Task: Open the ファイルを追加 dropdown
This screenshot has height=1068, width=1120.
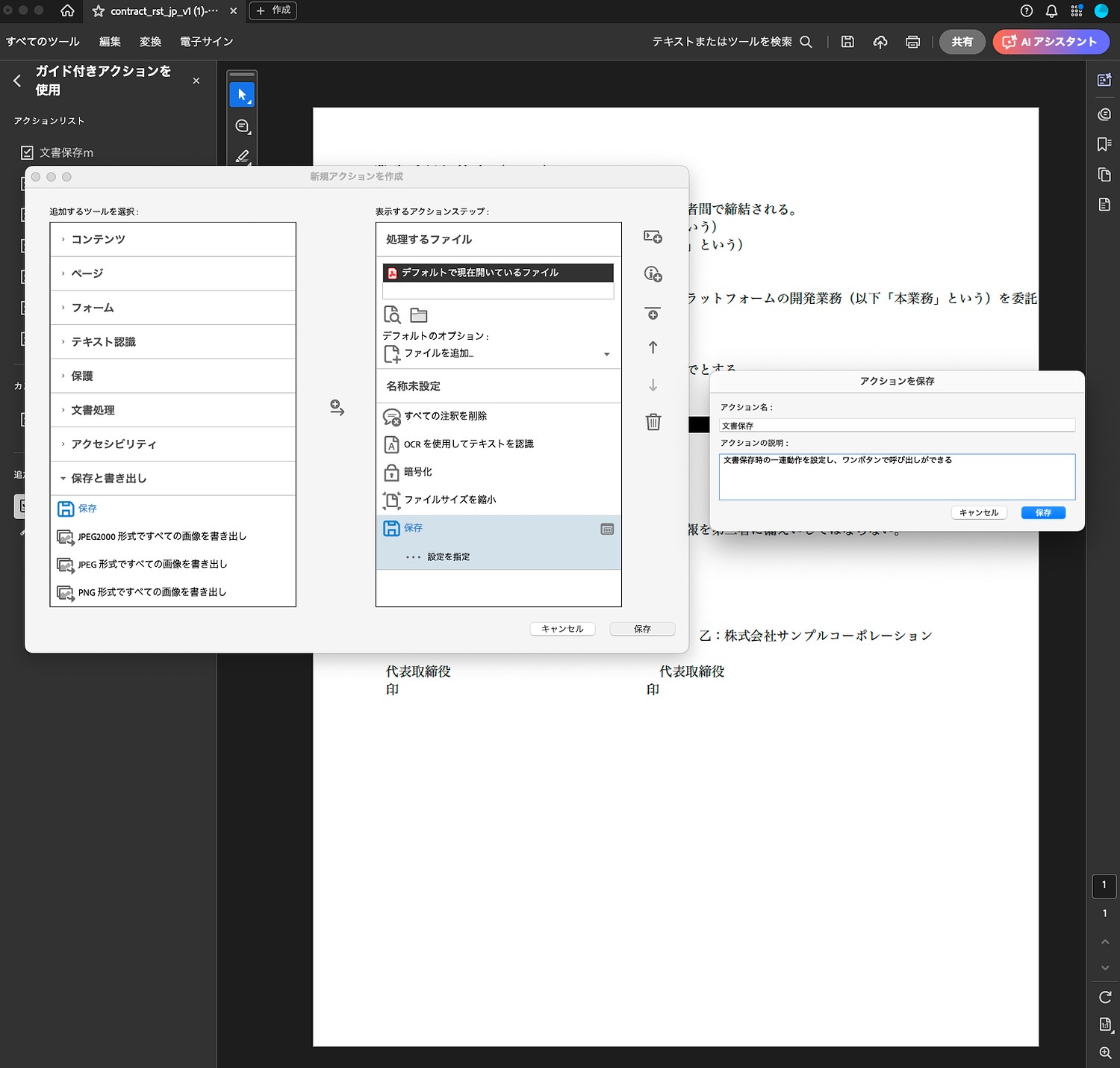Action: pyautogui.click(x=606, y=354)
